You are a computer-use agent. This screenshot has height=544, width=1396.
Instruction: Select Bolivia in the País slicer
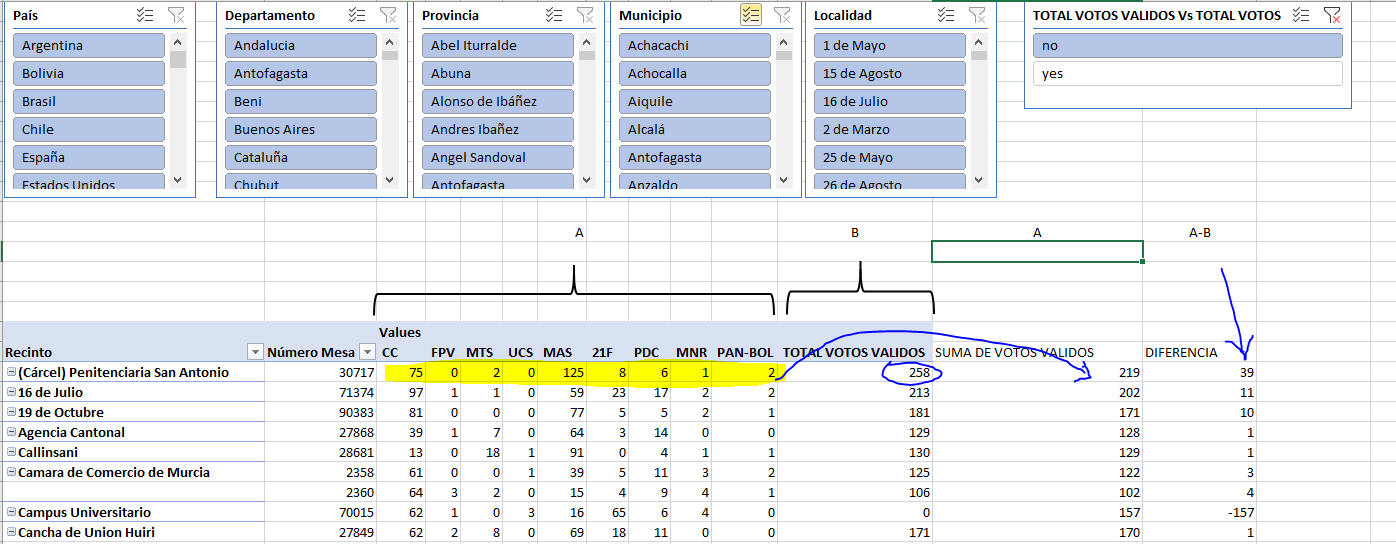click(89, 73)
